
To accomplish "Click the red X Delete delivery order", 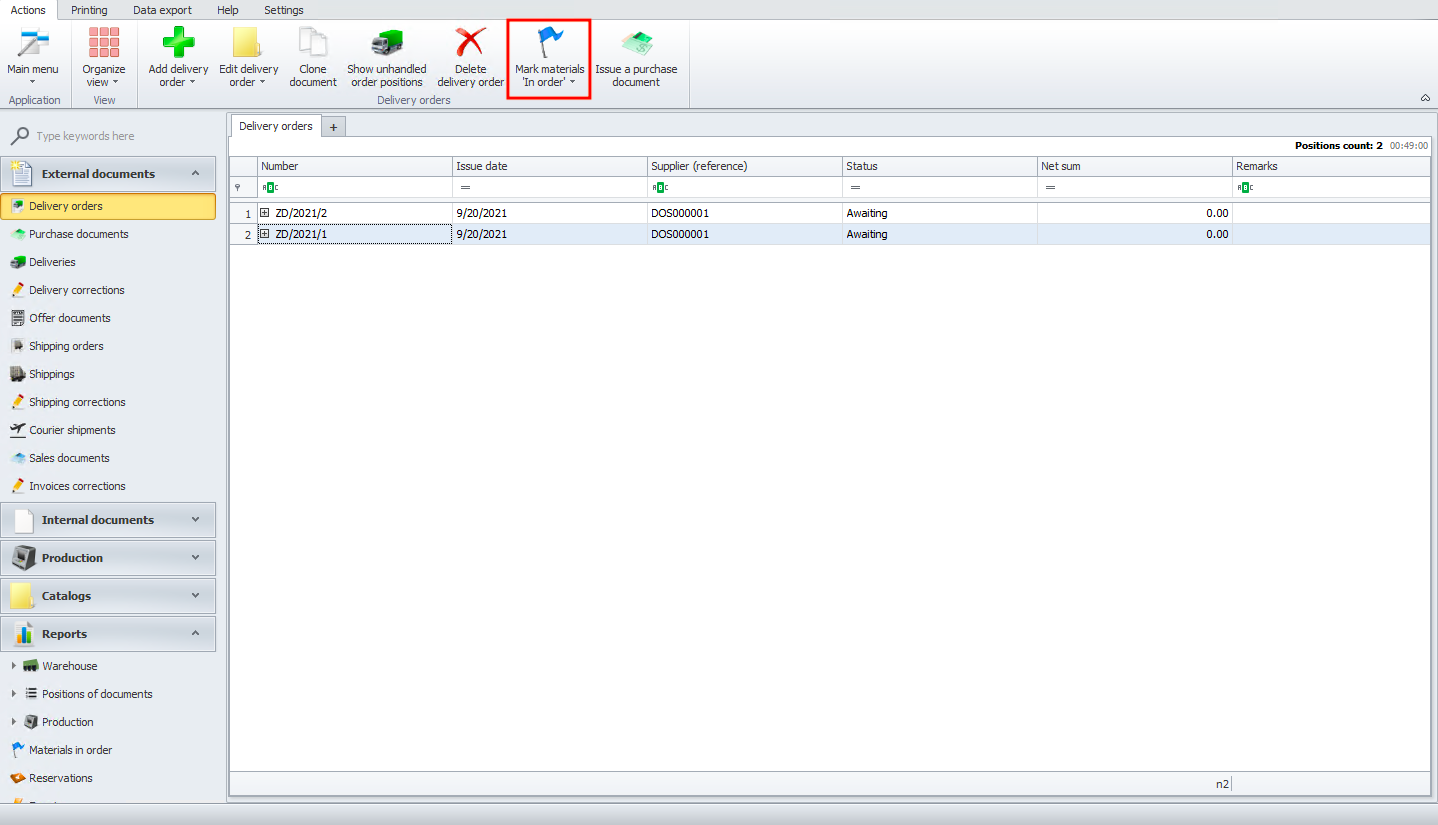I will click(x=470, y=43).
